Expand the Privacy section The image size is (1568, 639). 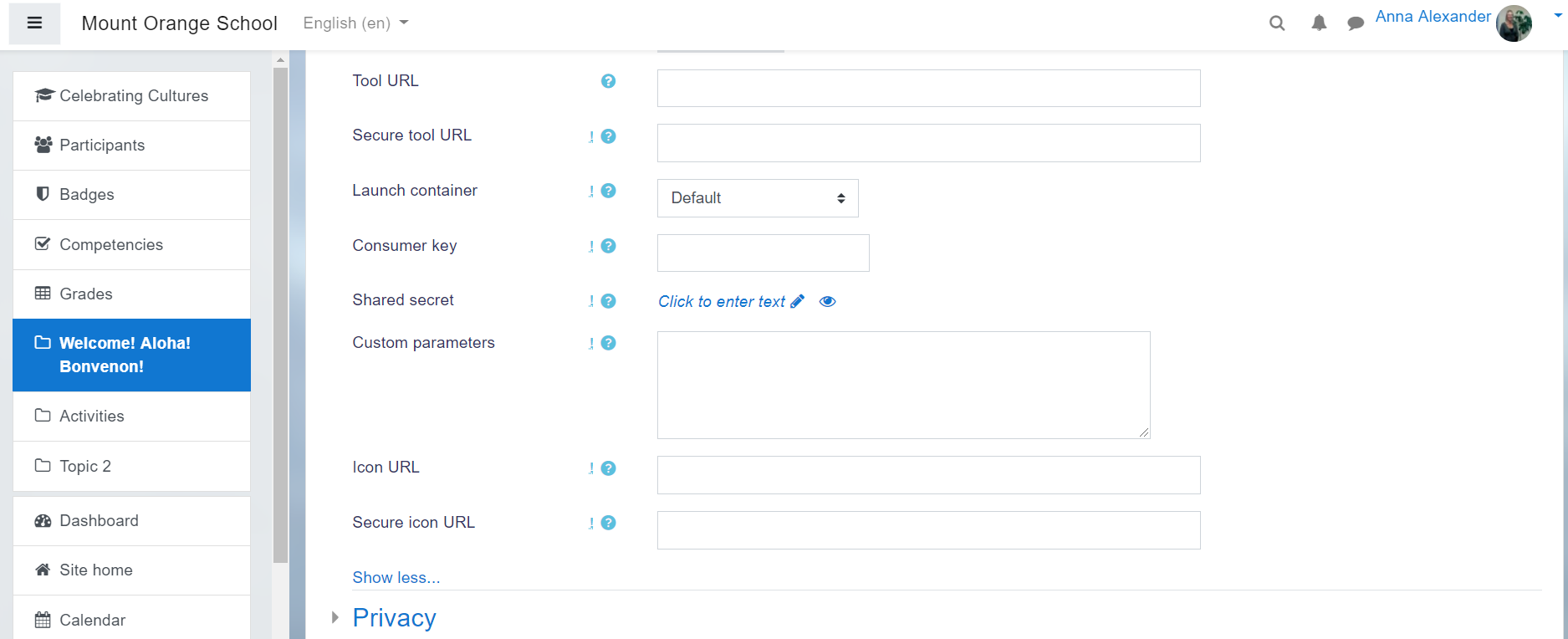pos(394,618)
